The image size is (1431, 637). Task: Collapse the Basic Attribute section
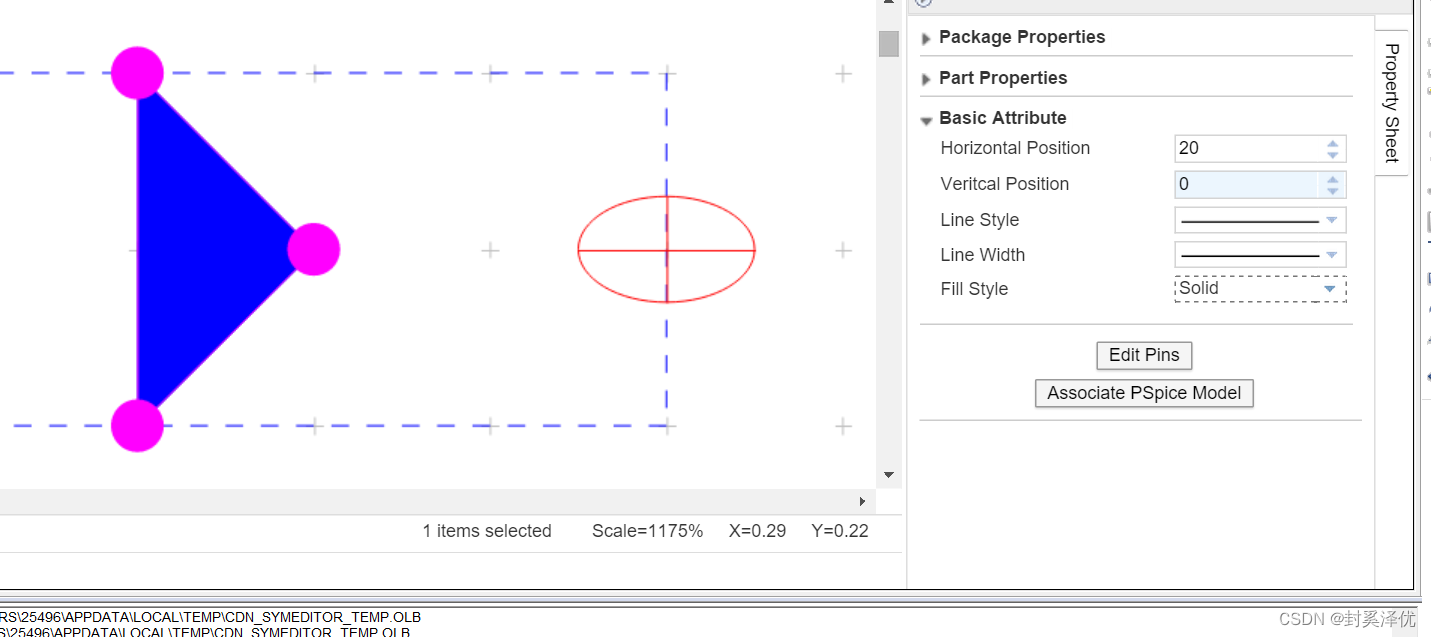tap(926, 120)
